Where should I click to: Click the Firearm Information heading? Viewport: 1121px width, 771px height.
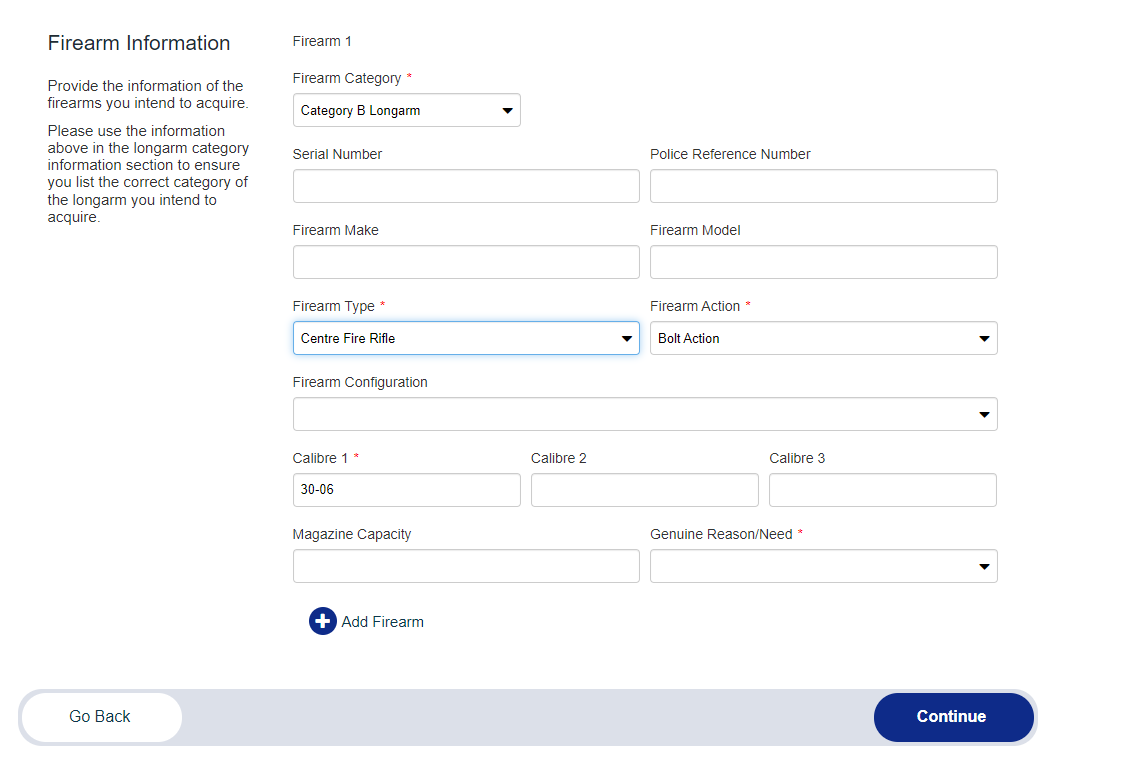pyautogui.click(x=139, y=44)
